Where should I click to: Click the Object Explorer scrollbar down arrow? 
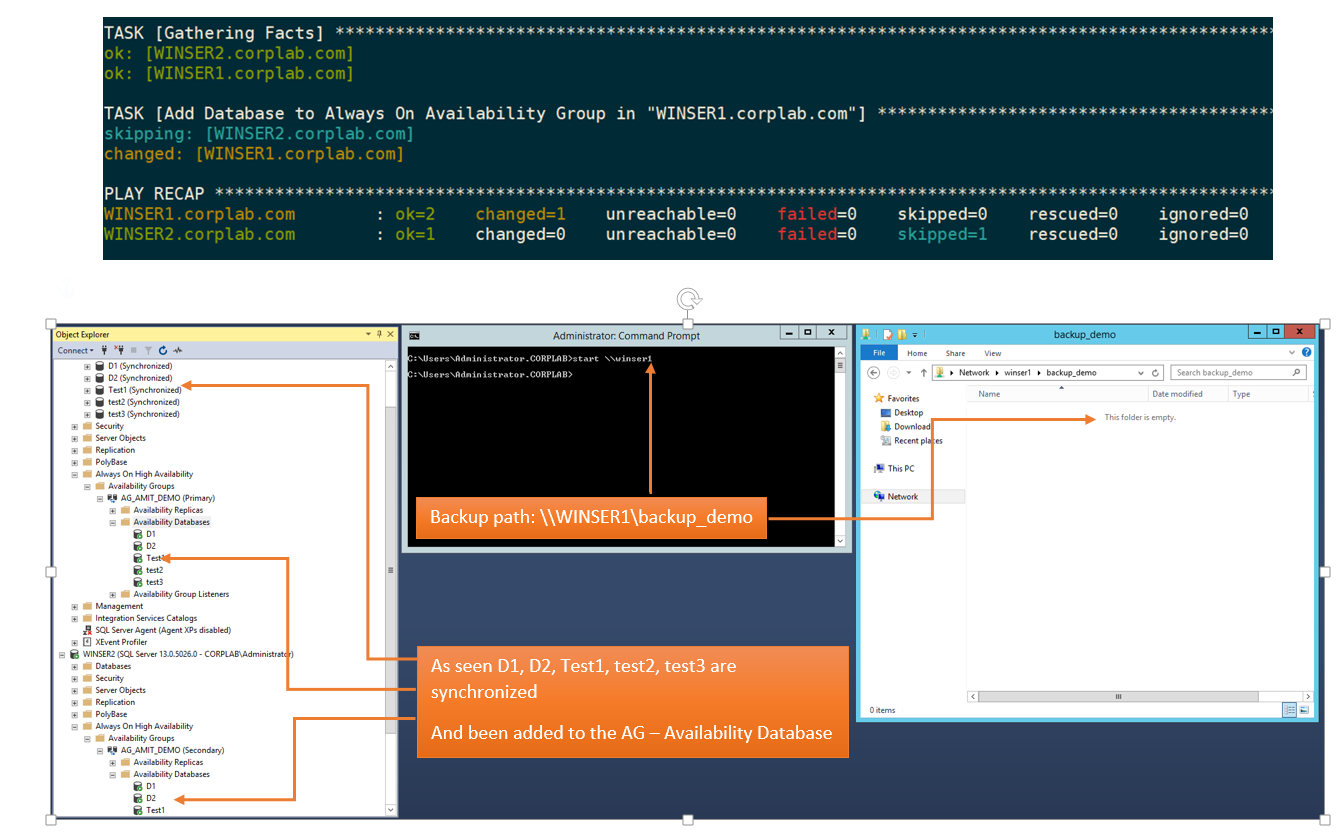[x=390, y=810]
